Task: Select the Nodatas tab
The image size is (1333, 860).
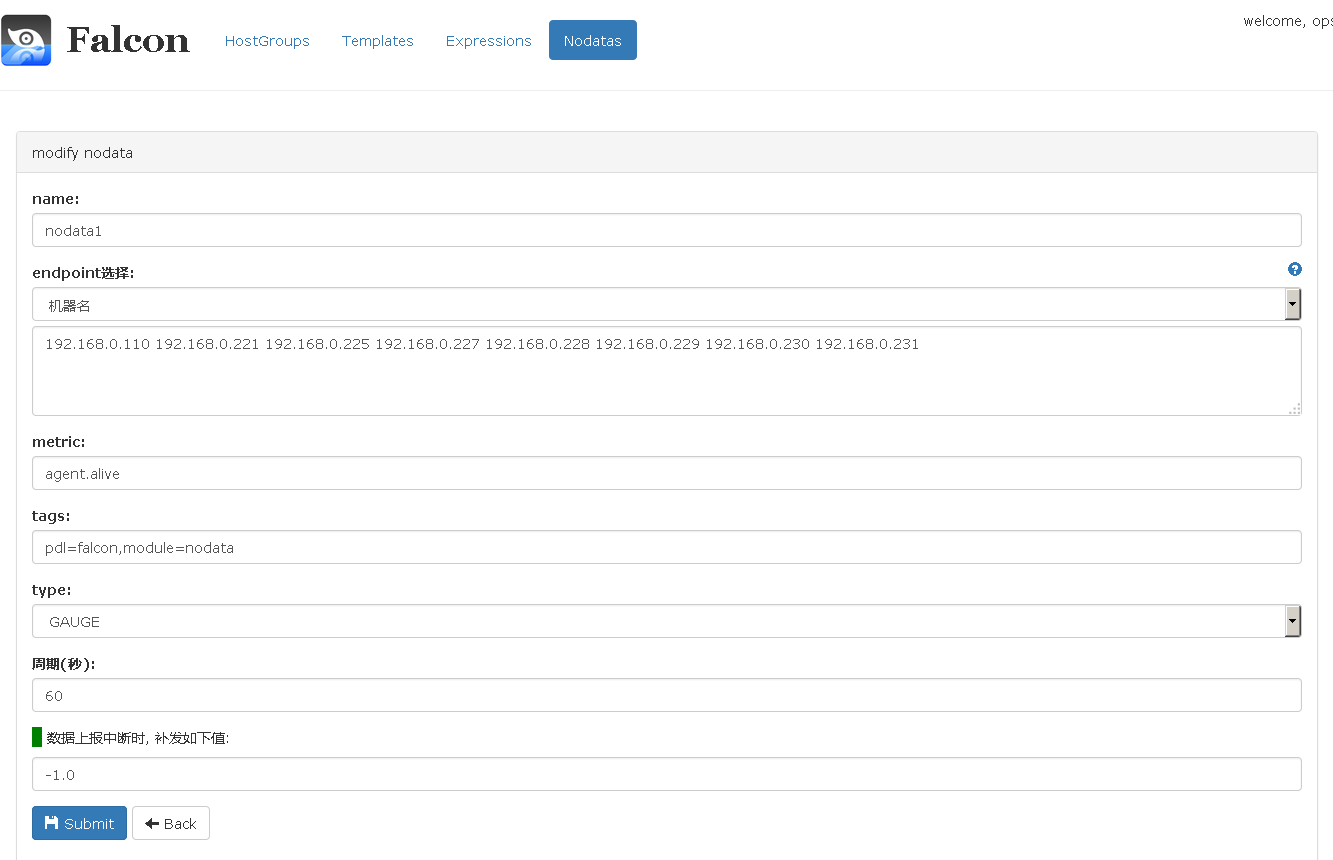Action: (x=593, y=41)
